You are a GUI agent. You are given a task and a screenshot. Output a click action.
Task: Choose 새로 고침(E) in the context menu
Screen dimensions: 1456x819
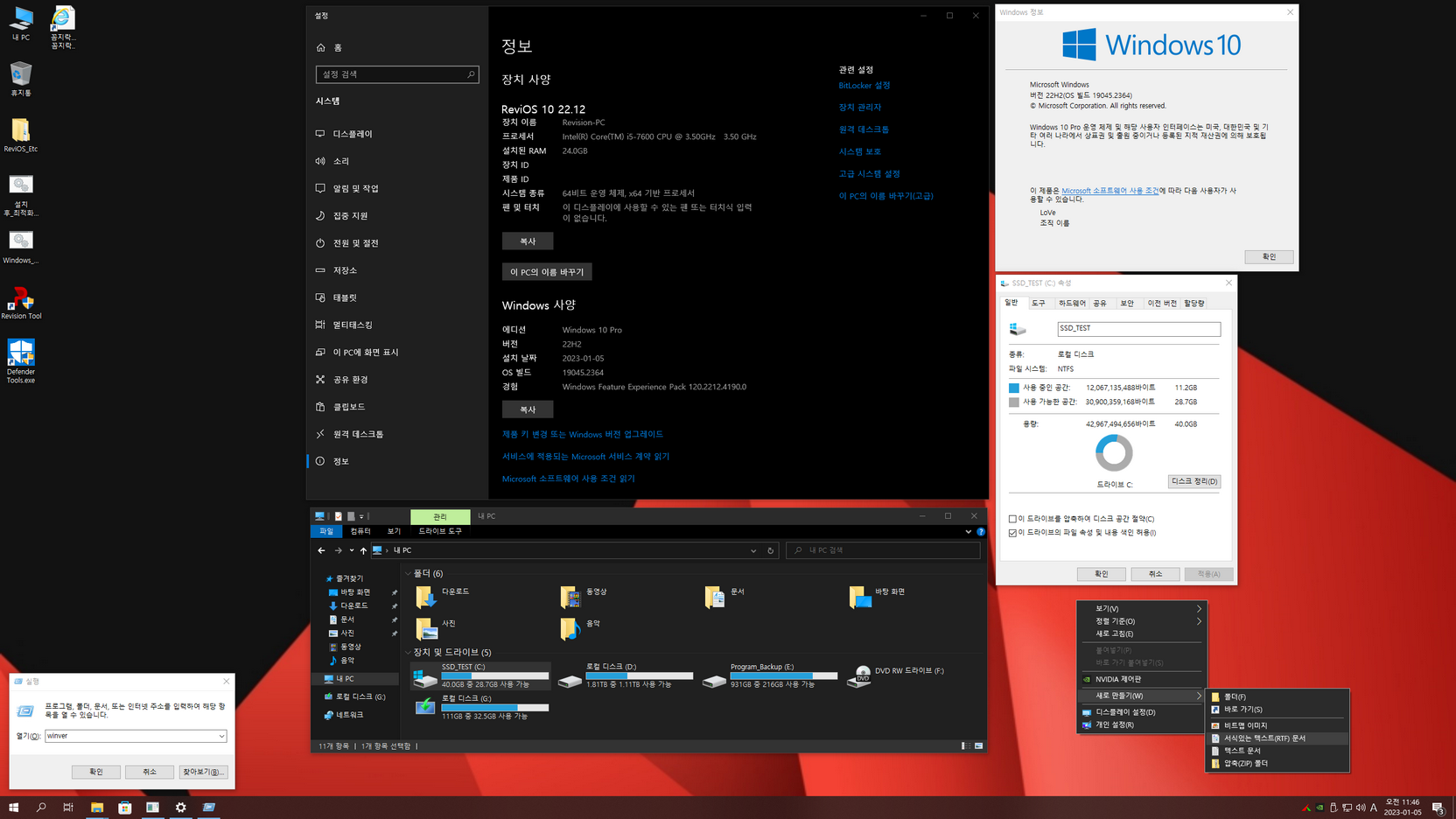point(1141,633)
